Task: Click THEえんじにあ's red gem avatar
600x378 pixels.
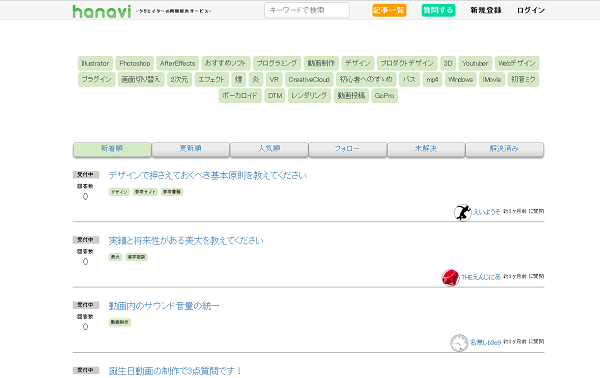Action: pos(450,278)
